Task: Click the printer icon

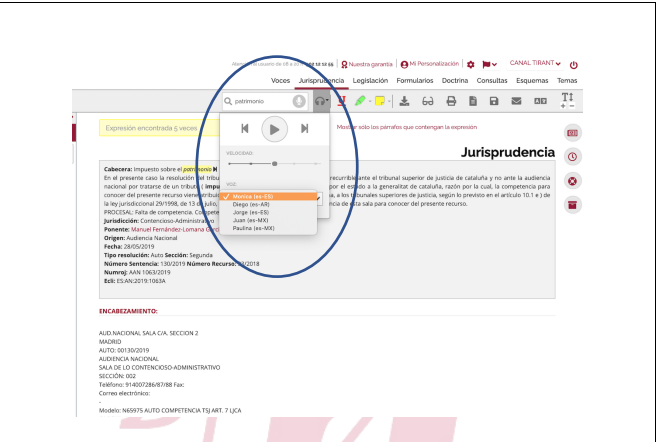Action: (x=451, y=101)
